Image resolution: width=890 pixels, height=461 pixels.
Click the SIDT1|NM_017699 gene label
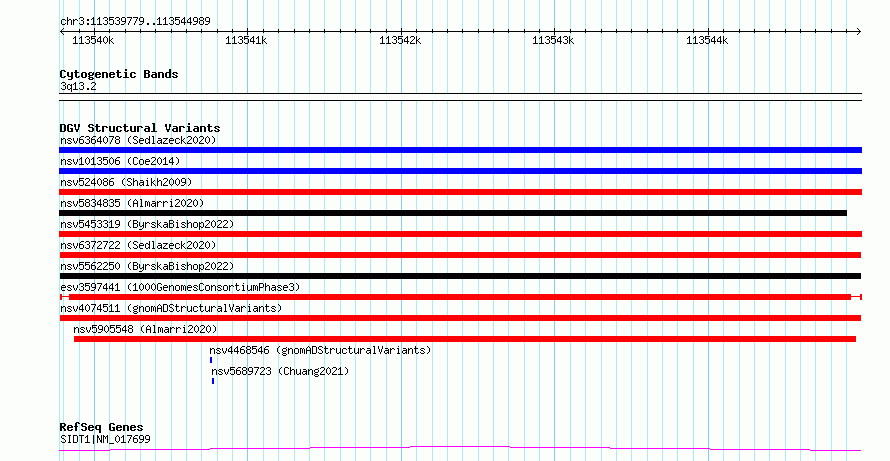pyautogui.click(x=105, y=439)
